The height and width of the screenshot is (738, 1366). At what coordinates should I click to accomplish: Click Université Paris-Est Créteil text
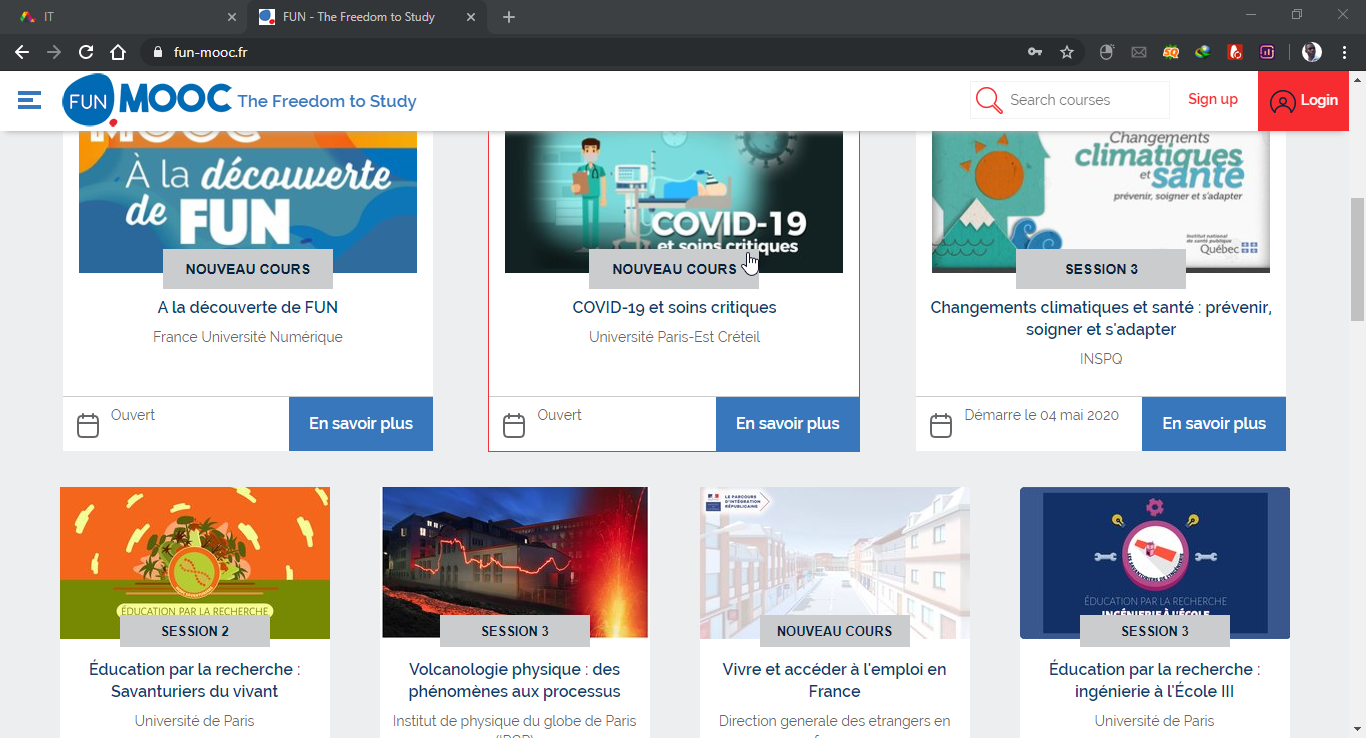point(674,337)
